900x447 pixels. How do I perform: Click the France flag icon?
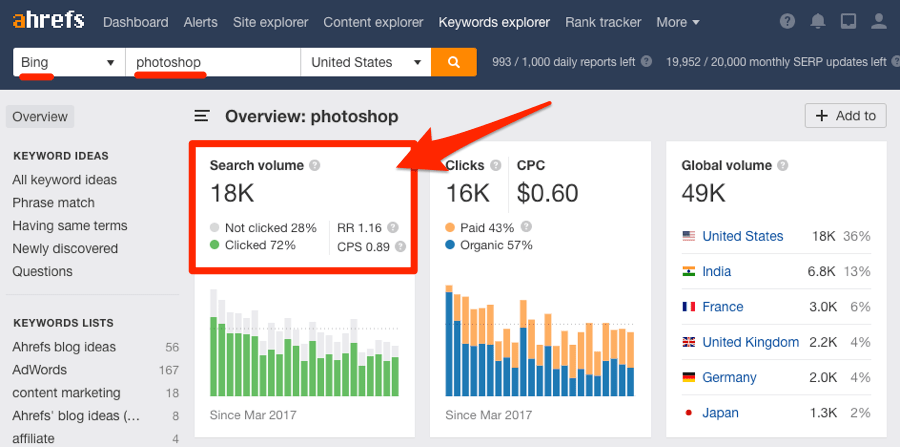point(689,306)
